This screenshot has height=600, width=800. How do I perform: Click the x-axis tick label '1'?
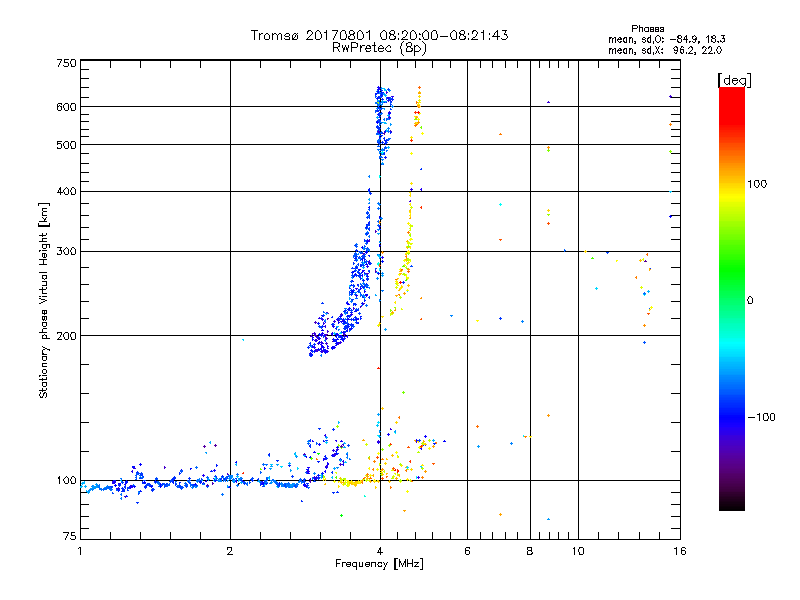[80, 551]
